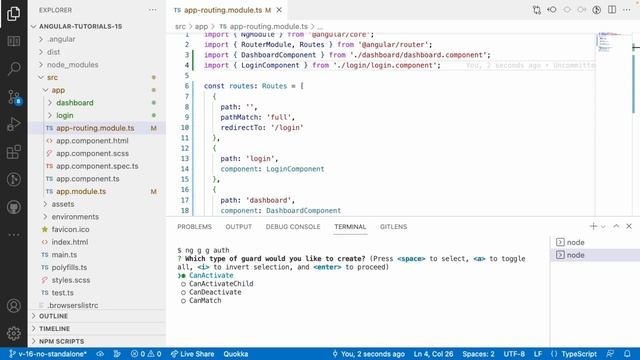640x360 pixels.
Task: Open the Explorer view in activity bar
Action: tap(13, 14)
